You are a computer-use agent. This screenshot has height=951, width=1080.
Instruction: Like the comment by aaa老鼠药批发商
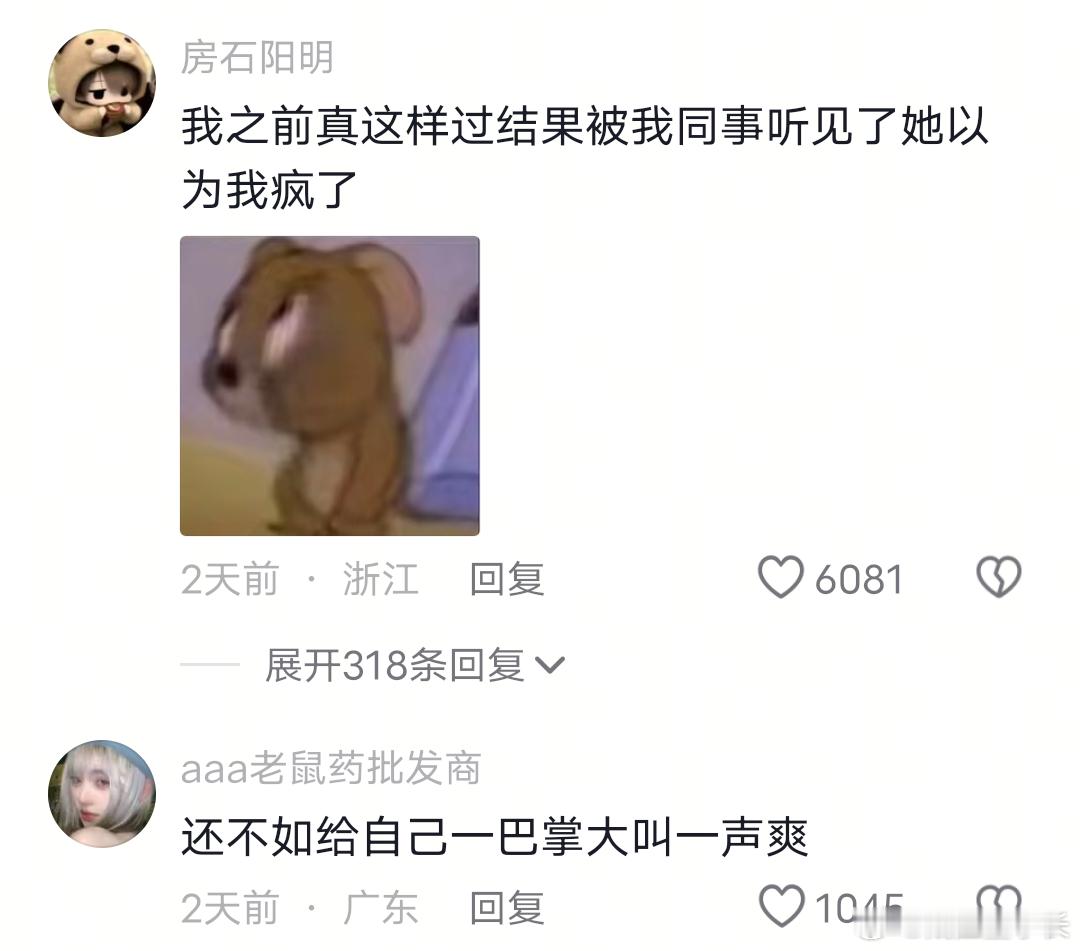(x=781, y=906)
